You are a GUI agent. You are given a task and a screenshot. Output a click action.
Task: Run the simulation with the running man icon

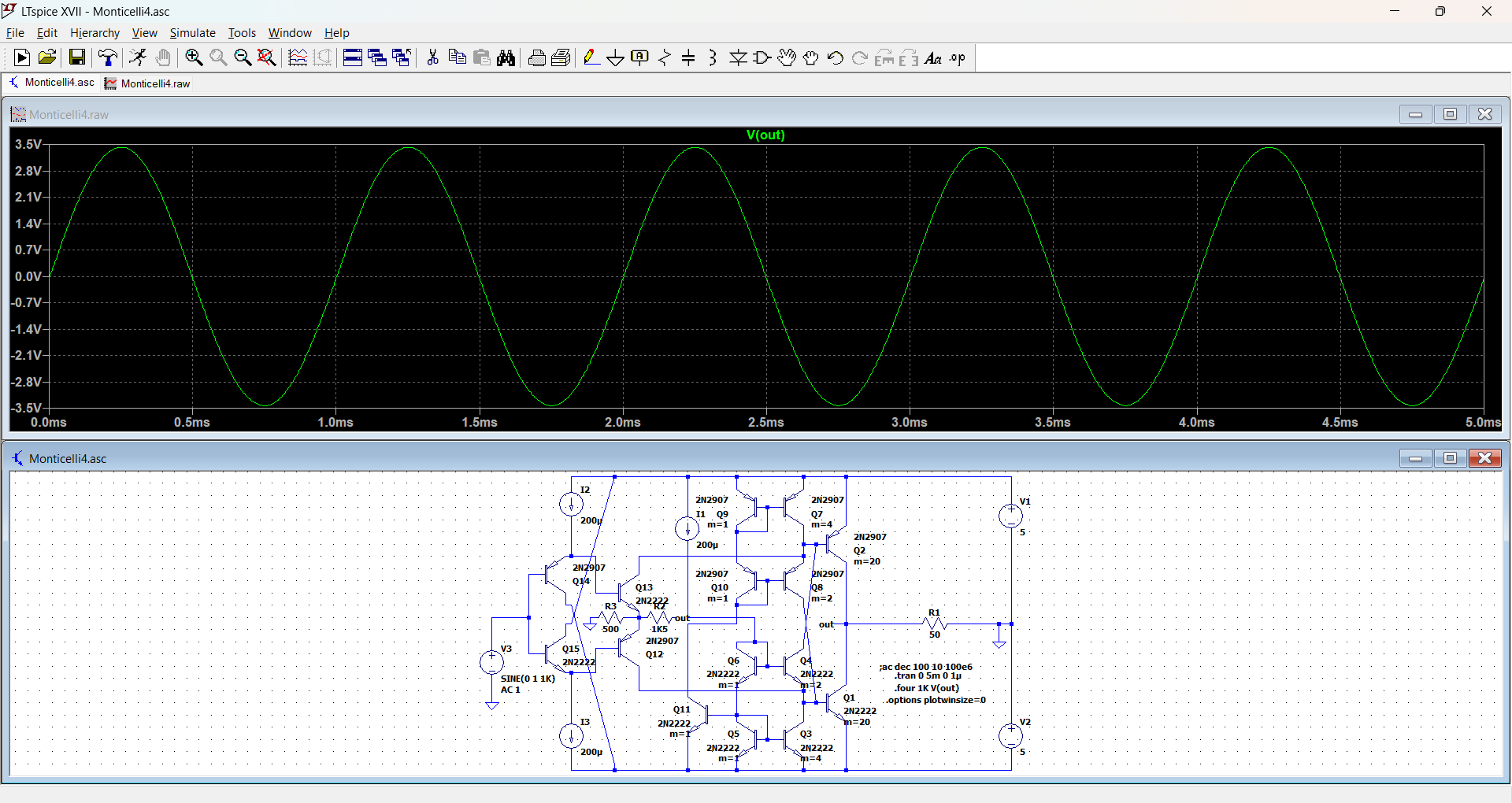(x=138, y=57)
